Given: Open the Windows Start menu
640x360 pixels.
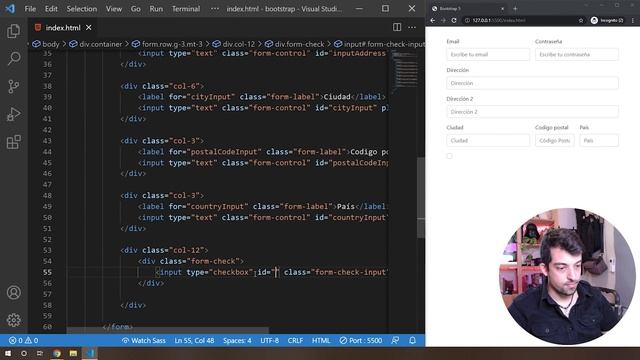Looking at the screenshot, I should [x=8, y=353].
